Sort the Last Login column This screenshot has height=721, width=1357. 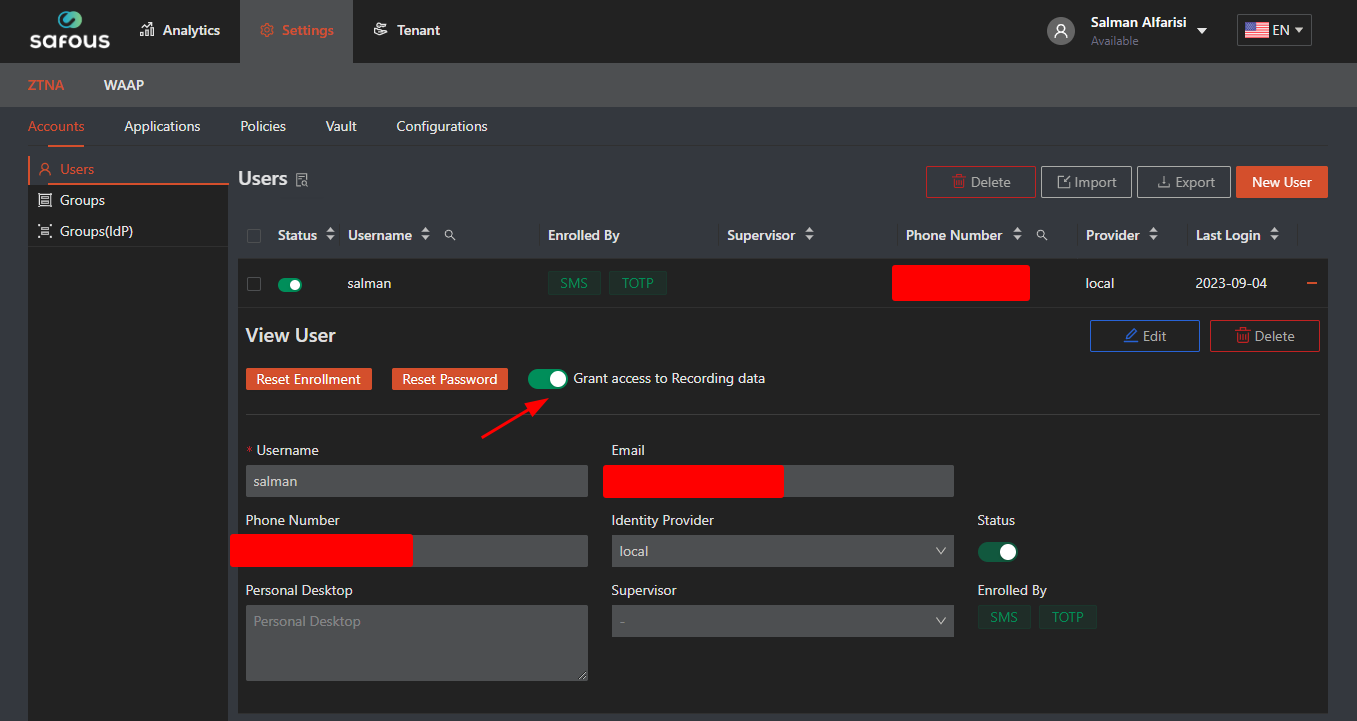[x=1274, y=235]
